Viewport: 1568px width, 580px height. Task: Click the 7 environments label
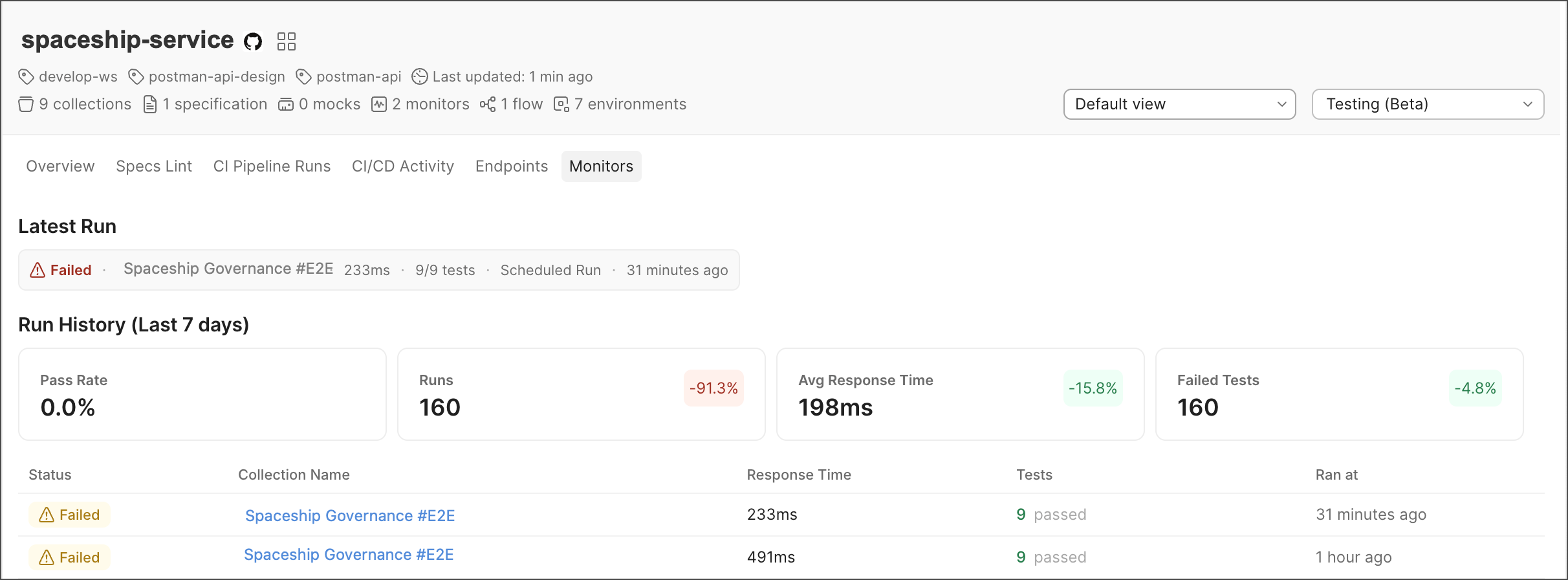click(x=630, y=104)
